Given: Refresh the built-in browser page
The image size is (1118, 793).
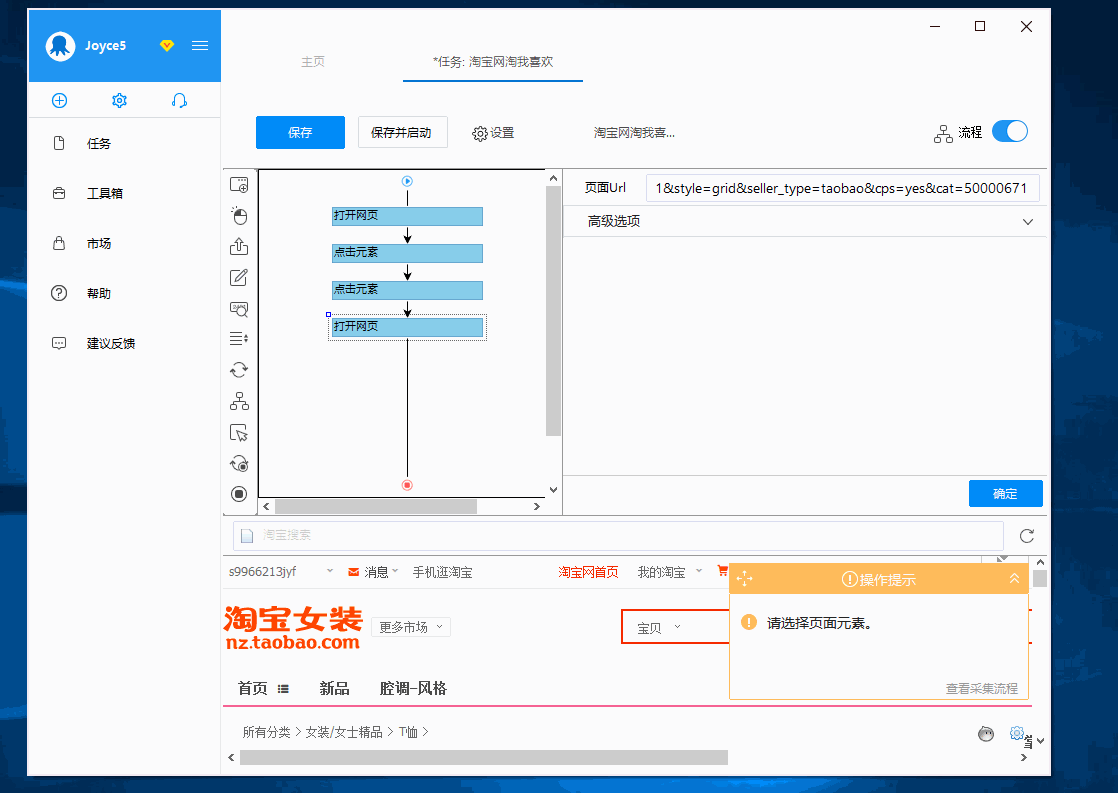Looking at the screenshot, I should click(1027, 536).
